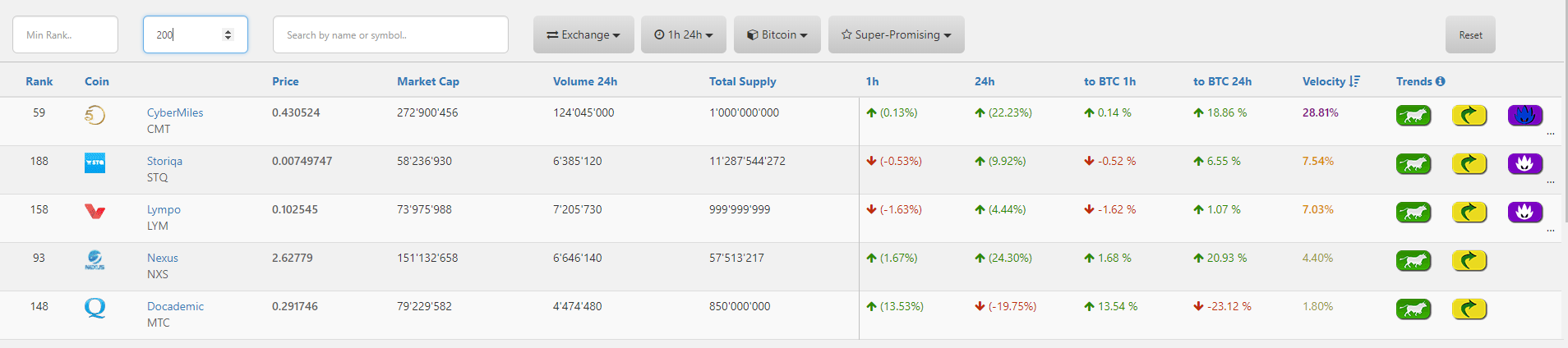Open the Super-Promising filter dropdown

[x=896, y=35]
